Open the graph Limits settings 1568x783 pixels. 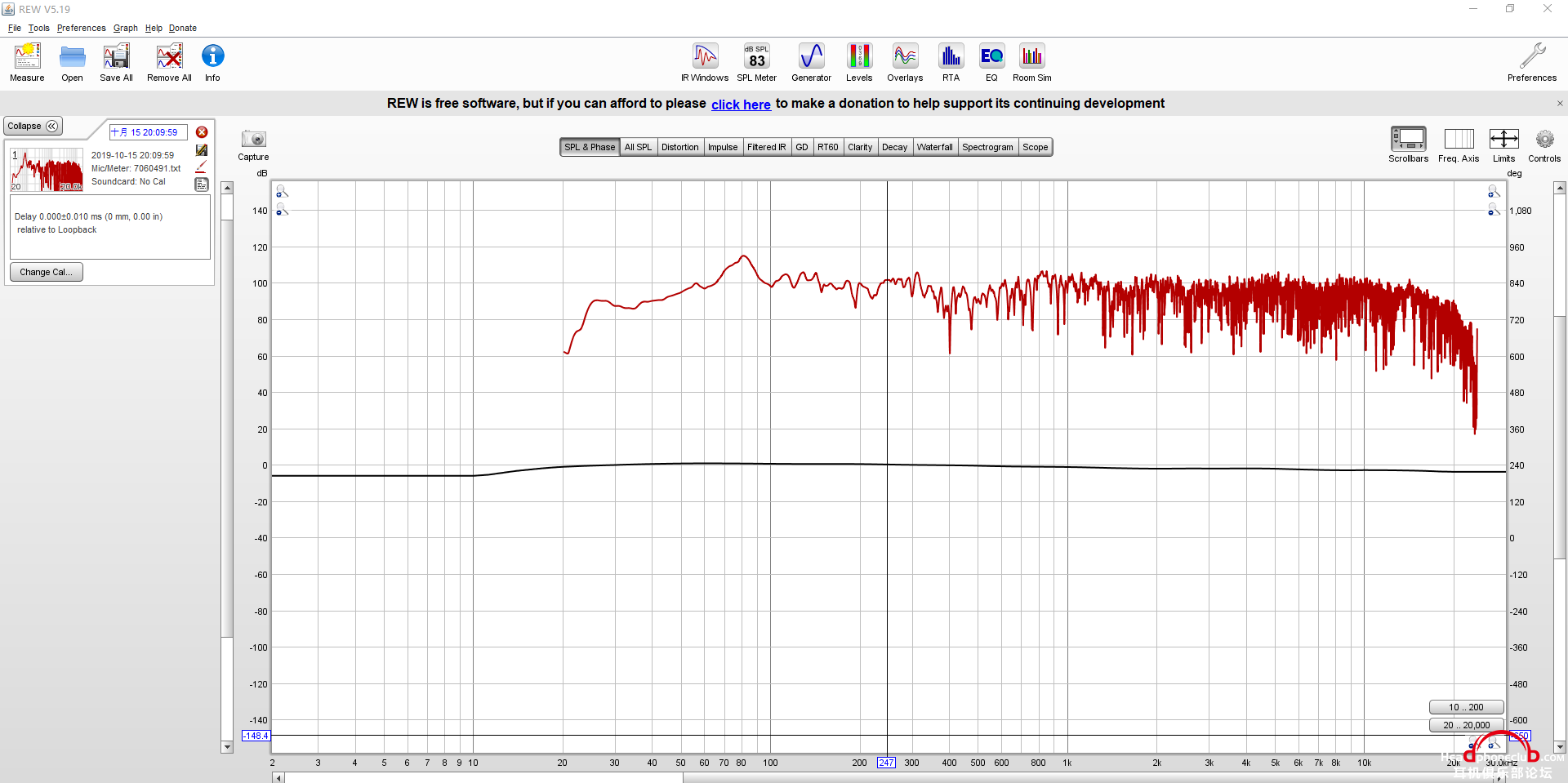[1503, 138]
